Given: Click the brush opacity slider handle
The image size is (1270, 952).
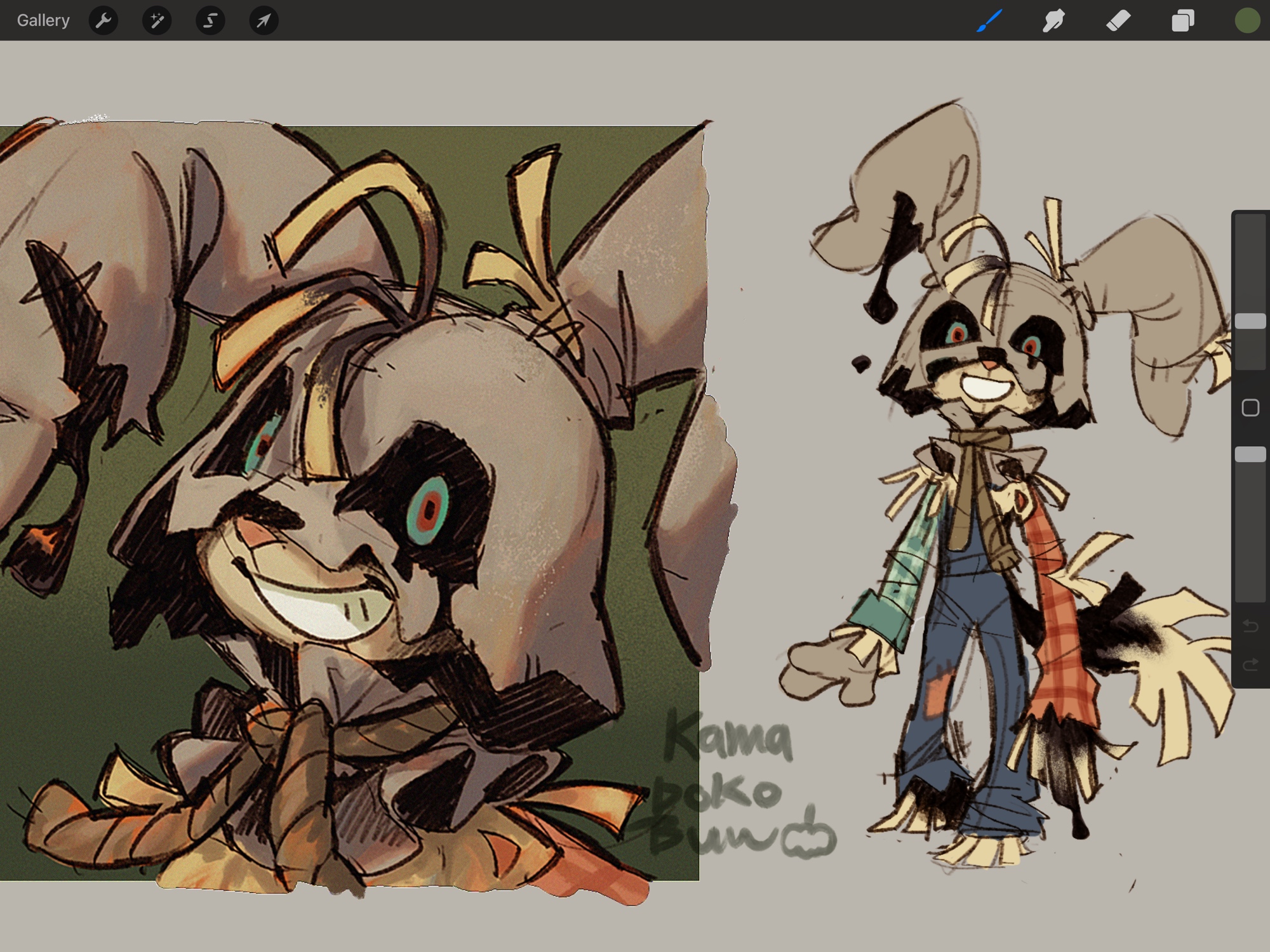Looking at the screenshot, I should coord(1250,454).
